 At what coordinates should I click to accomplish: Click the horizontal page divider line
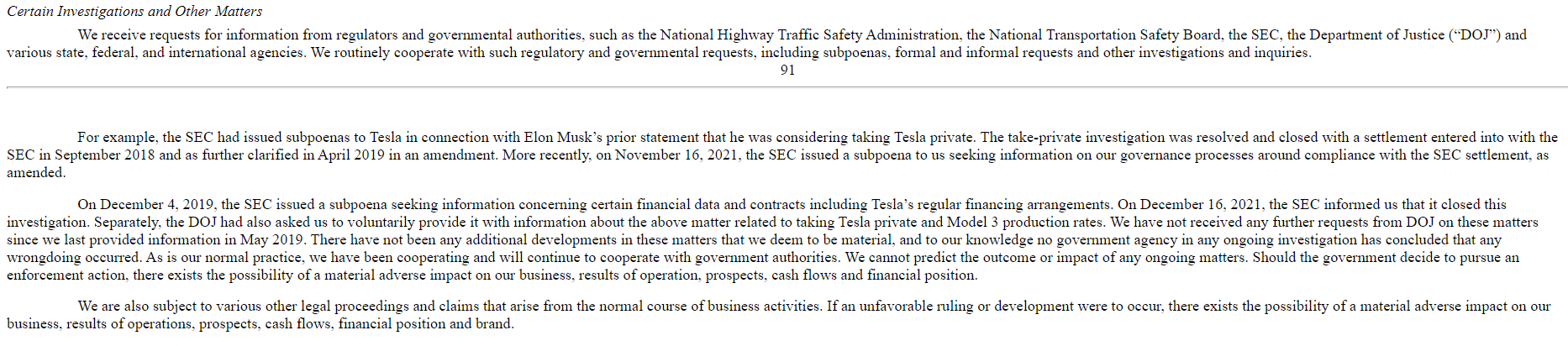(787, 87)
